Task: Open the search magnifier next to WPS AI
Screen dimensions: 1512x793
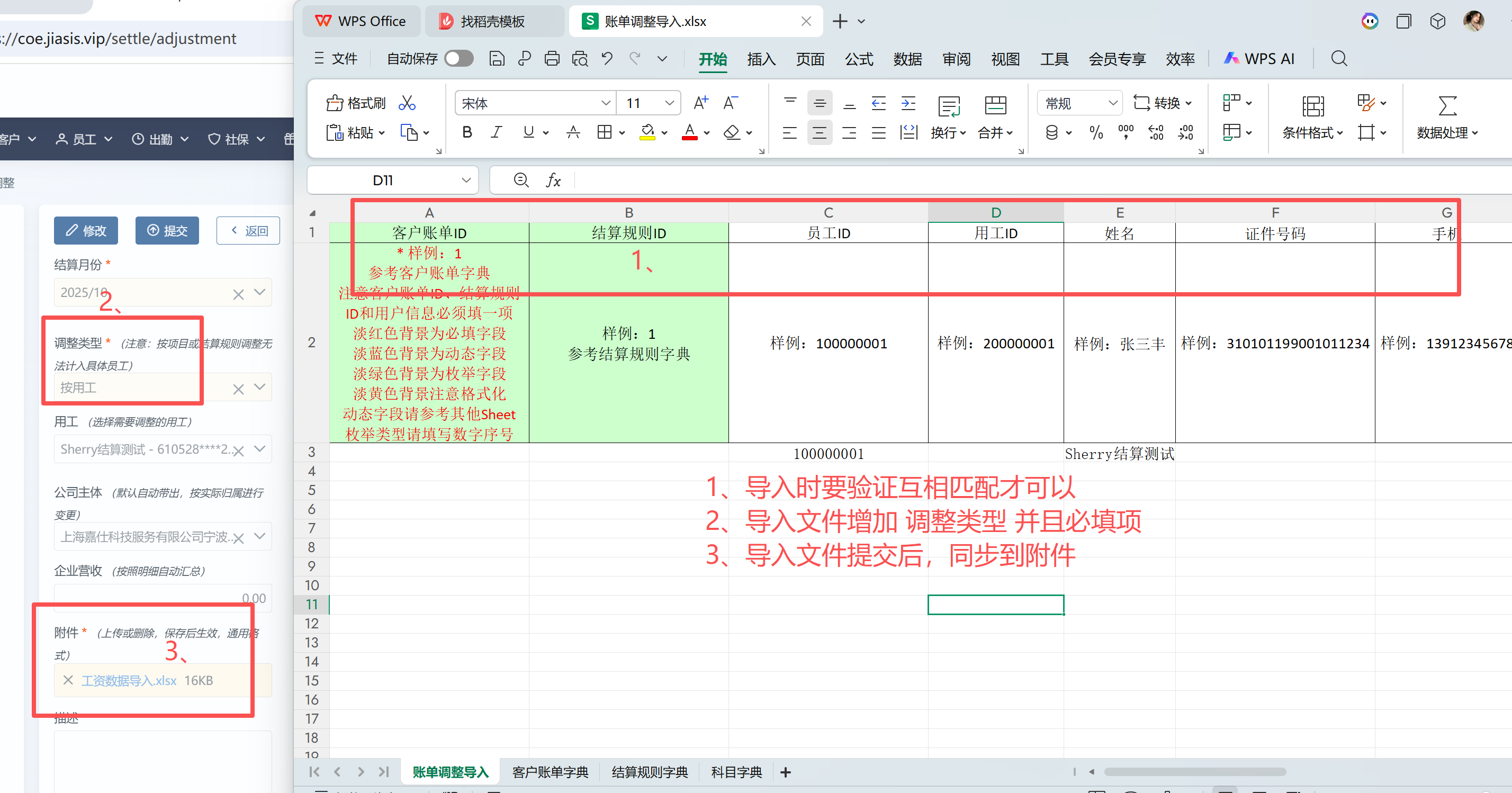Action: pyautogui.click(x=1339, y=58)
